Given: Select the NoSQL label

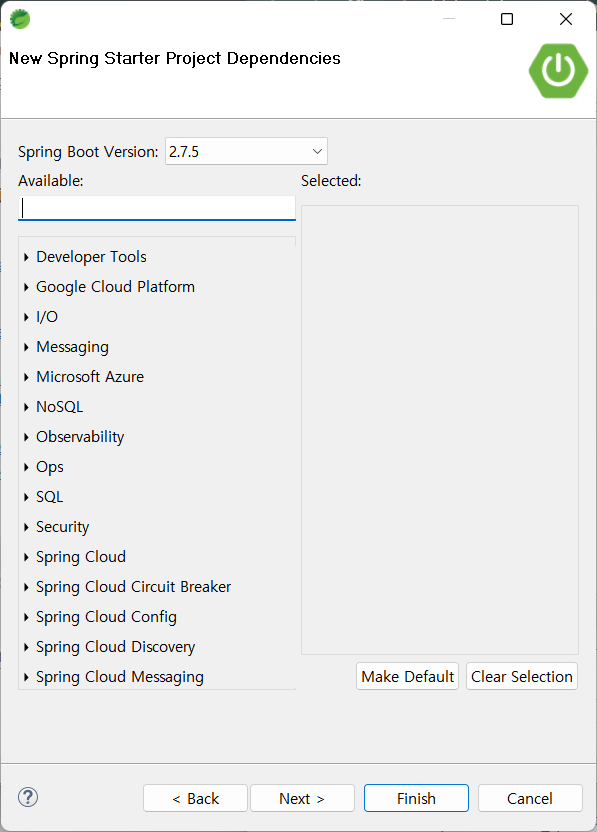Looking at the screenshot, I should 59,407.
